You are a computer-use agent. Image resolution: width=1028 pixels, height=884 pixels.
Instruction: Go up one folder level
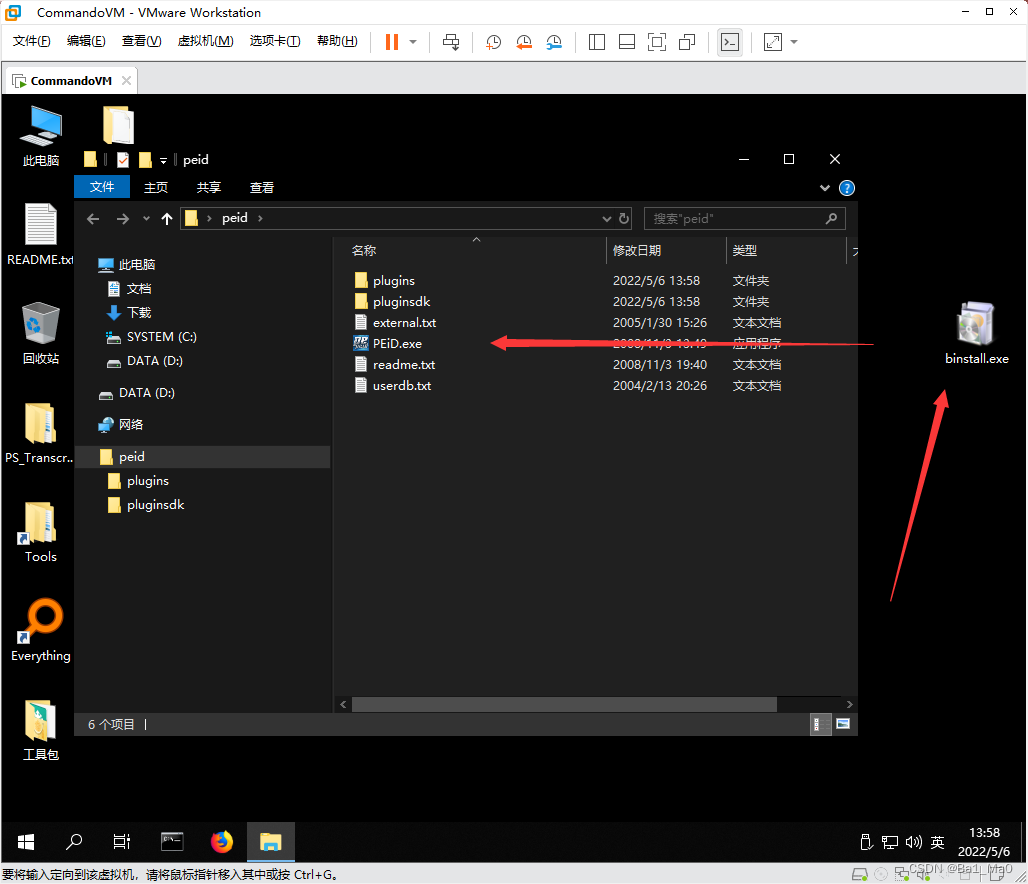[x=167, y=218]
